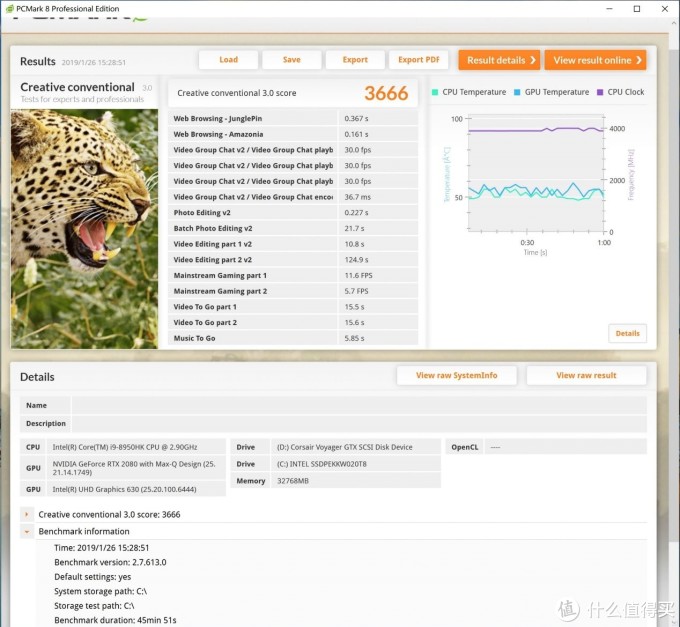680x627 pixels.
Task: Click the INTEL SSDPEKKW020T8 drive entry
Action: tap(321, 464)
